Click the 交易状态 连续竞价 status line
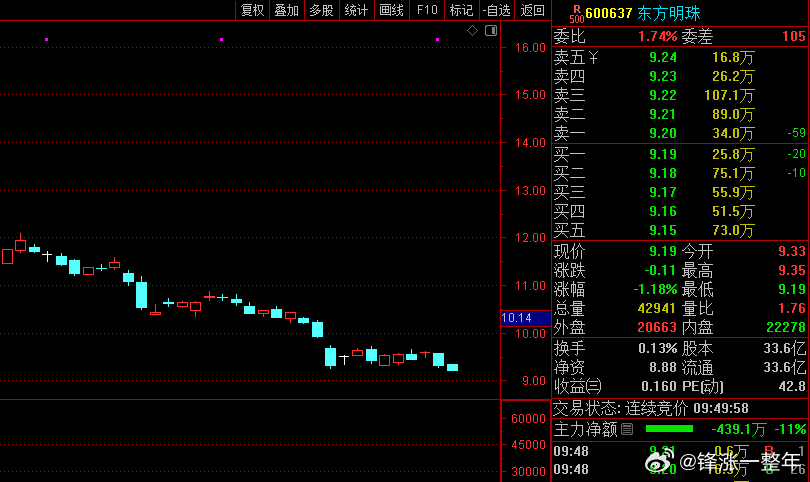This screenshot has height=482, width=810. tap(651, 409)
